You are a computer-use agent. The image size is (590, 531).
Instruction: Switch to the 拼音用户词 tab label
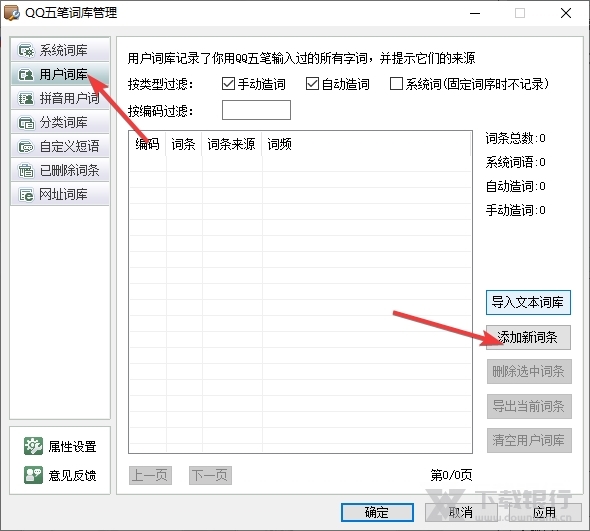70,99
